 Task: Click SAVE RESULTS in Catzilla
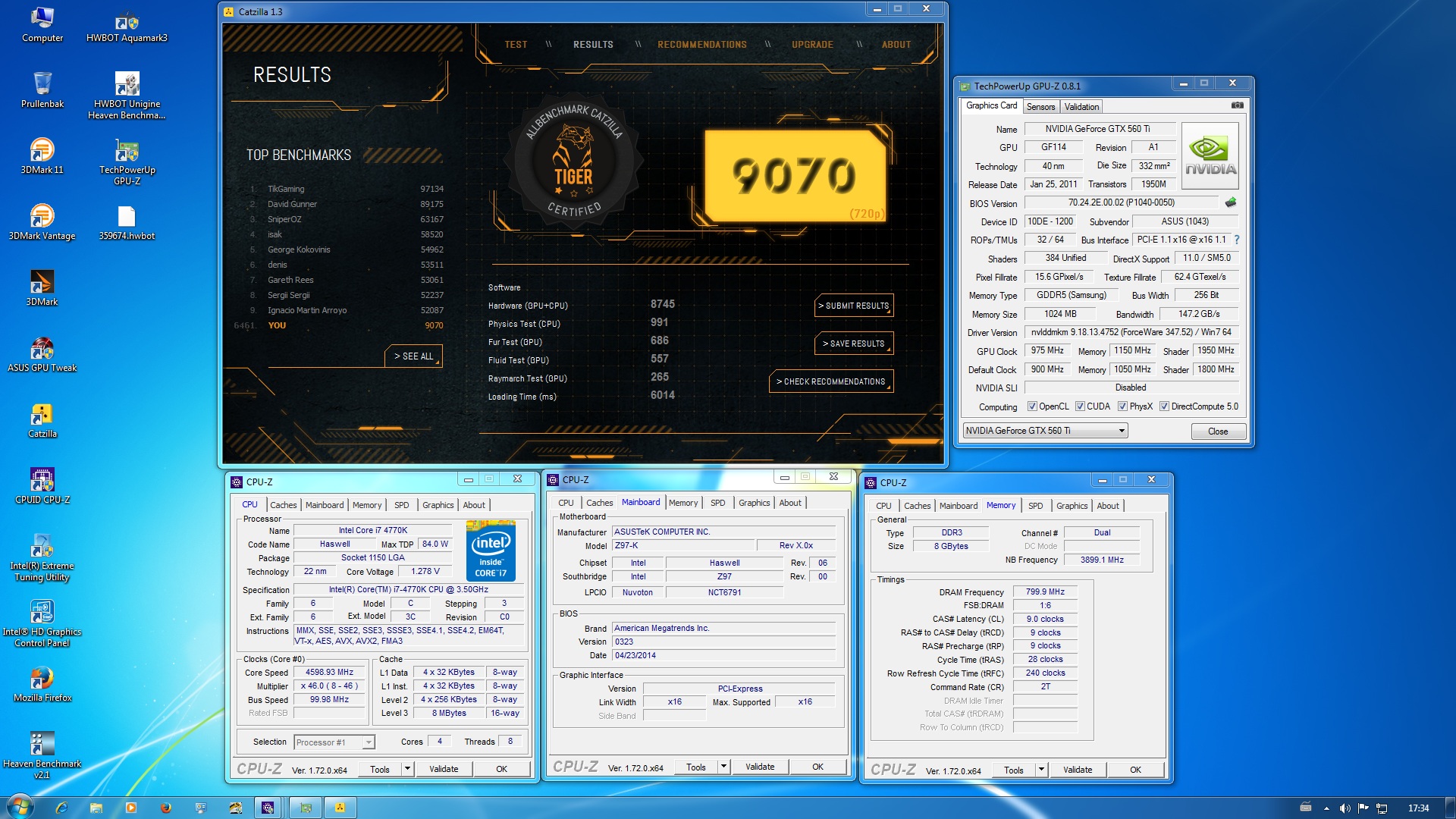[x=855, y=344]
